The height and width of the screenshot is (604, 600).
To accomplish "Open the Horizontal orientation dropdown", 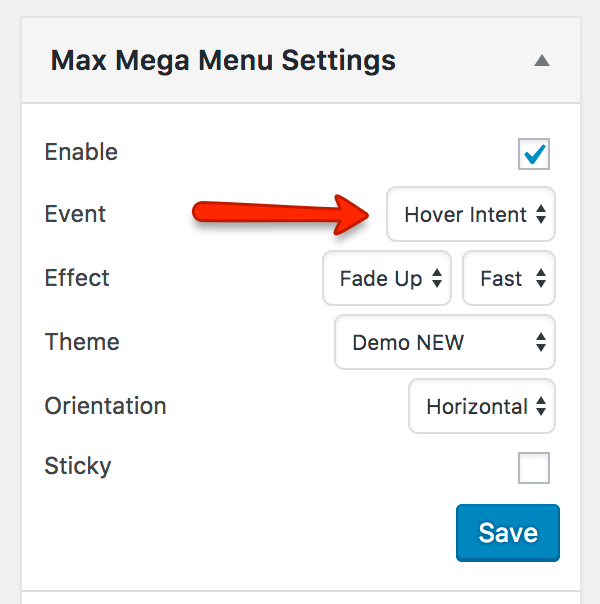I will coord(482,406).
